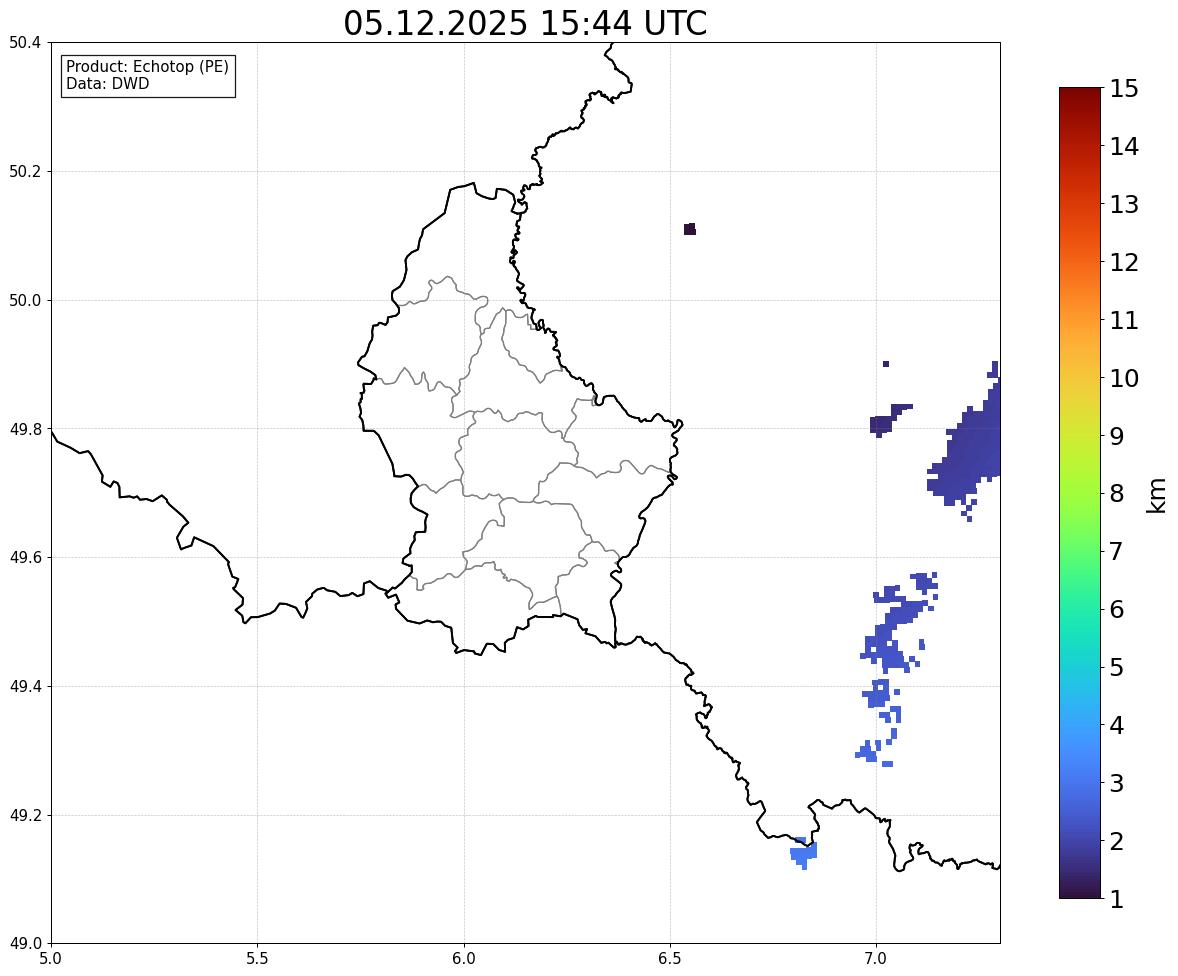Click the y-axis tick label 49.2
This screenshot has width=1178, height=976.
pos(25,815)
